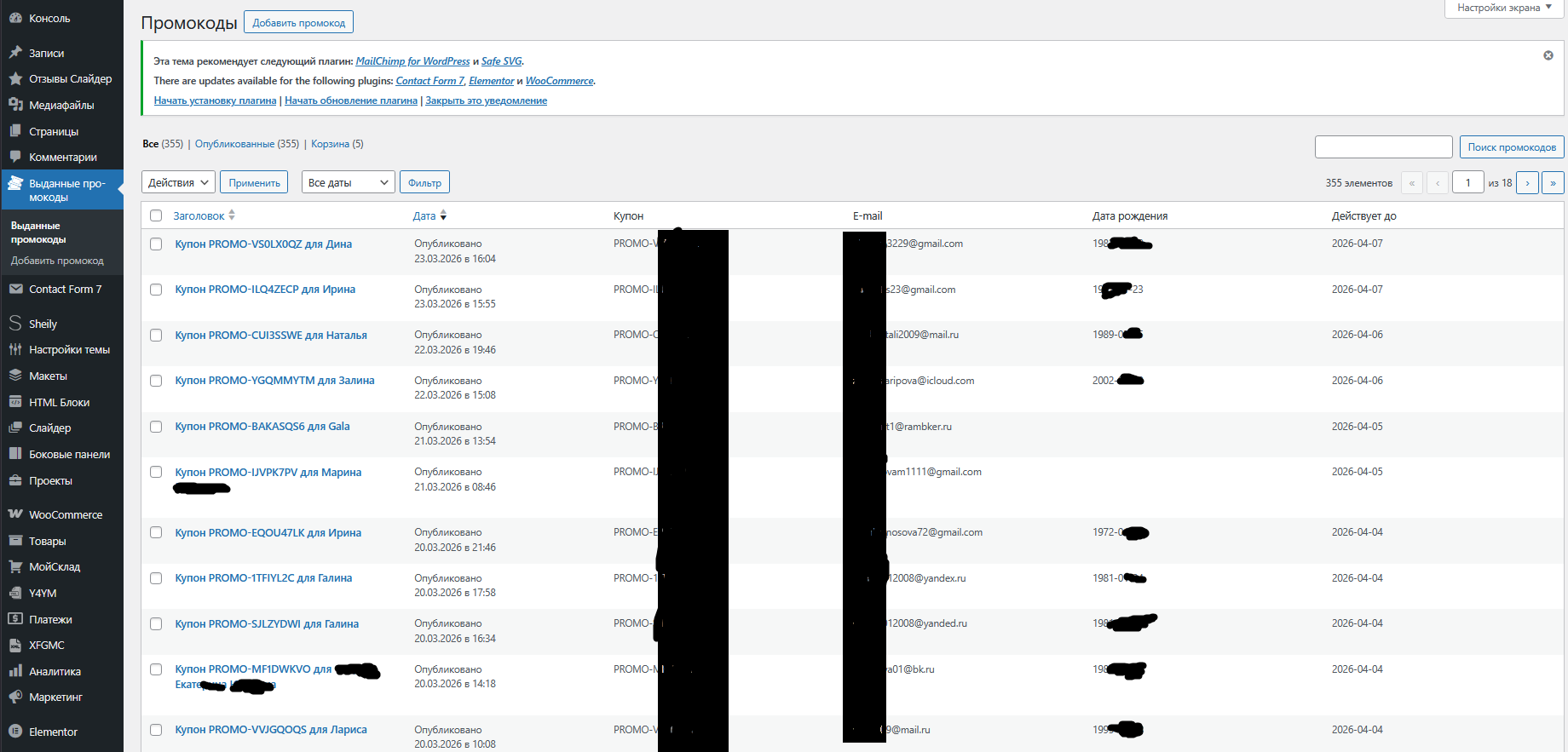The width and height of the screenshot is (1568, 752).
Task: Check the PROMO-EQOU47LK для Ирина row
Action: click(156, 532)
